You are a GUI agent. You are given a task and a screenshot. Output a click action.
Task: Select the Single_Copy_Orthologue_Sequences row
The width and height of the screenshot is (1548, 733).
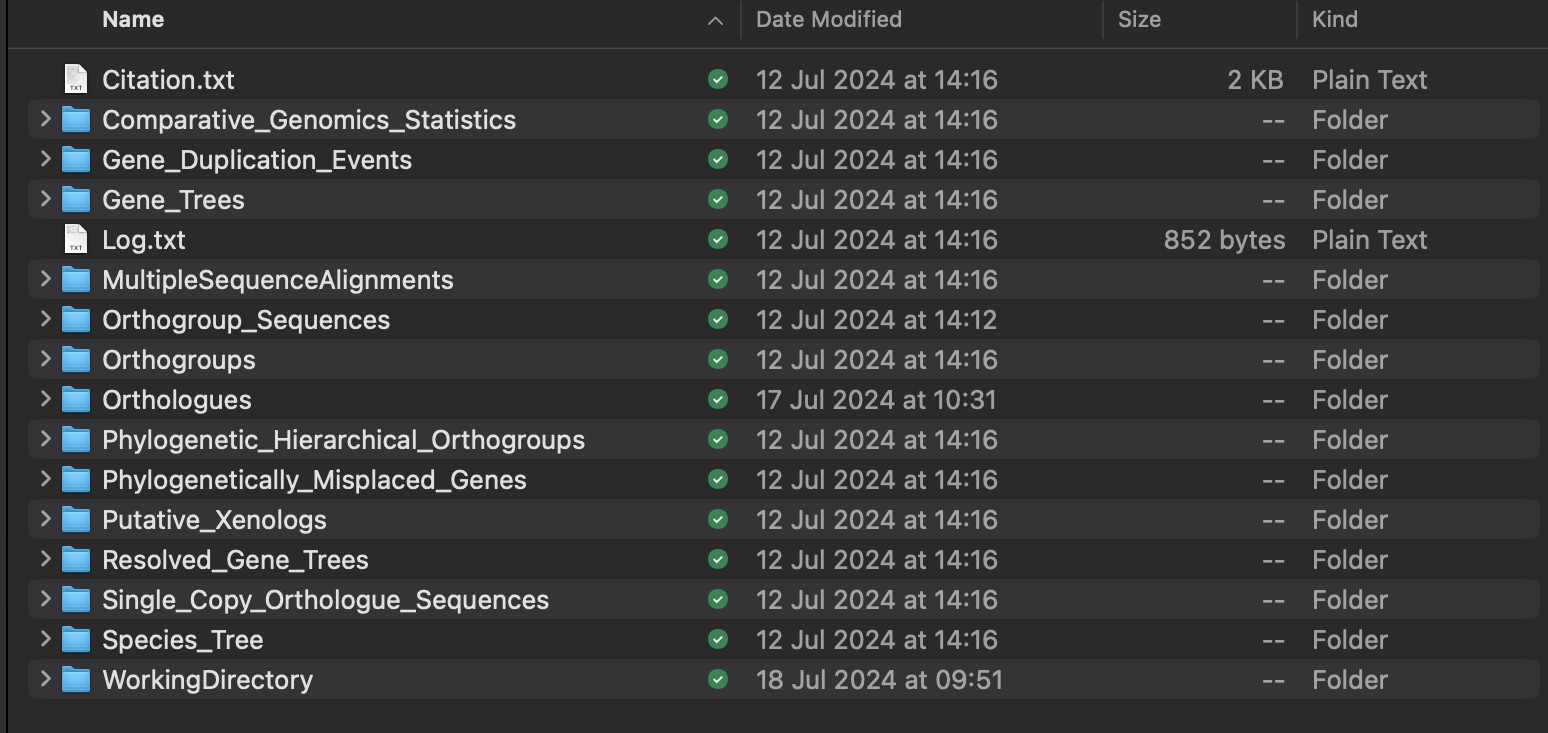(x=784, y=599)
